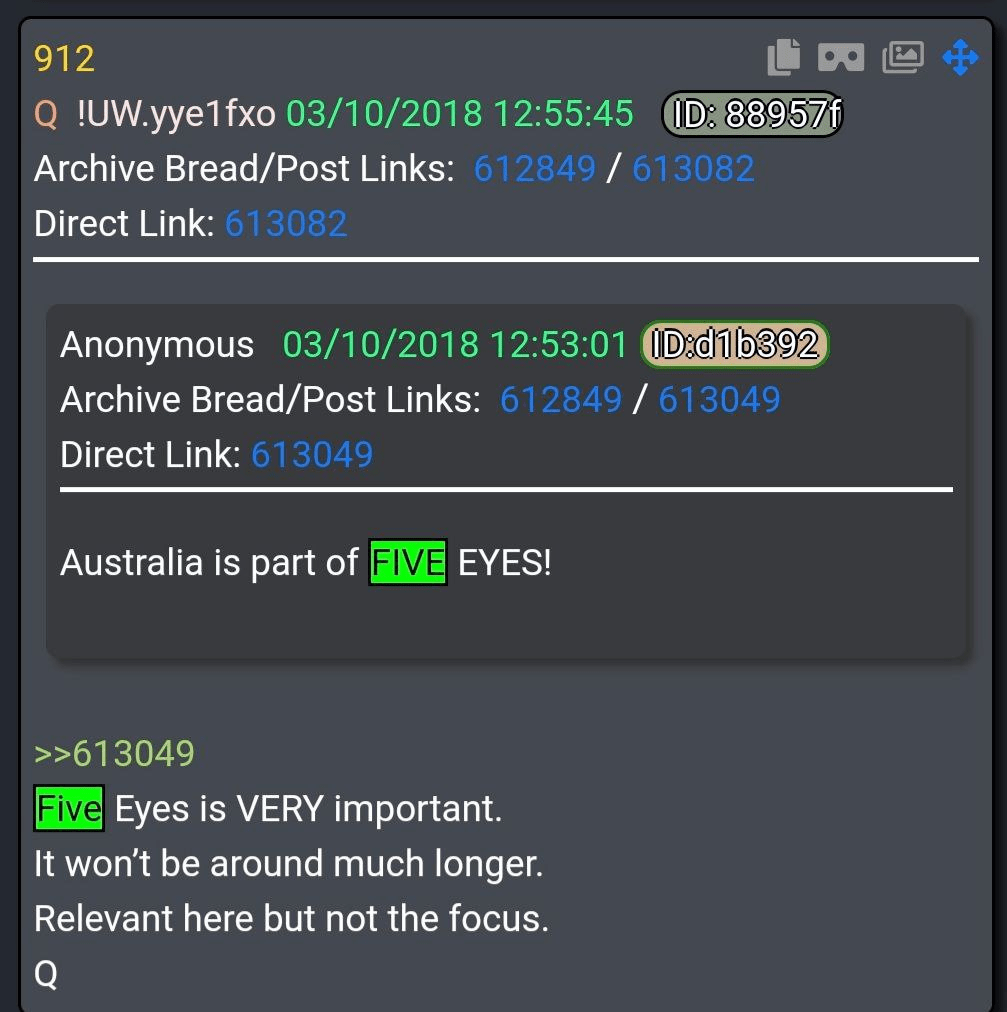The width and height of the screenshot is (1007, 1012).
Task: Click the timestamp 03/10/2018 12:53:01
Action: [454, 344]
